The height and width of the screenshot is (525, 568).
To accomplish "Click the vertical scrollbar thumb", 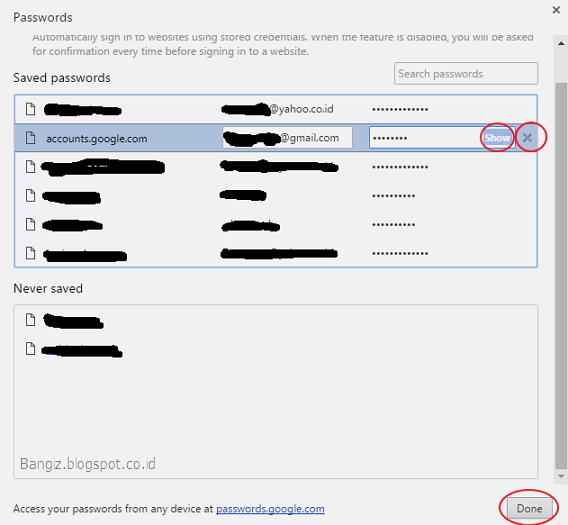I will [x=561, y=275].
